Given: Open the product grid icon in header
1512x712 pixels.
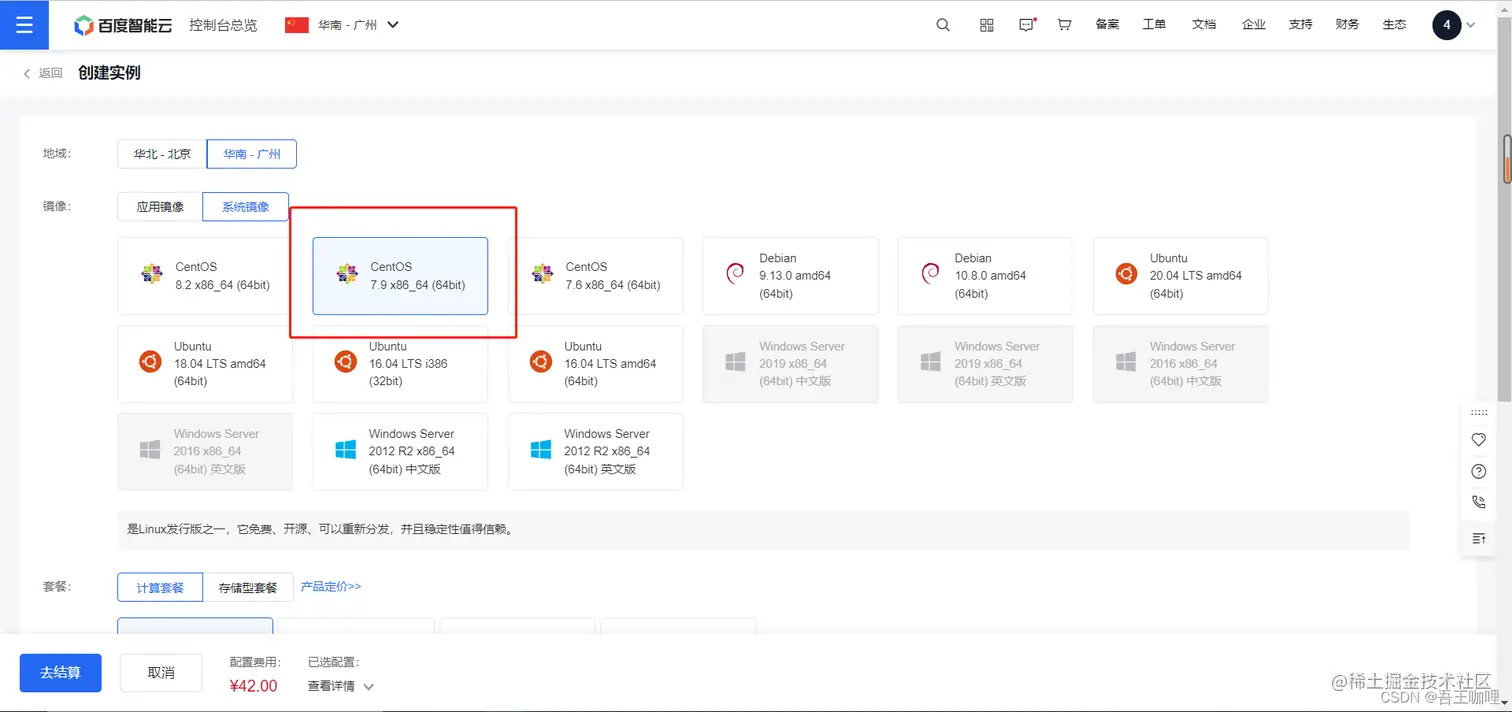Looking at the screenshot, I should [x=987, y=25].
